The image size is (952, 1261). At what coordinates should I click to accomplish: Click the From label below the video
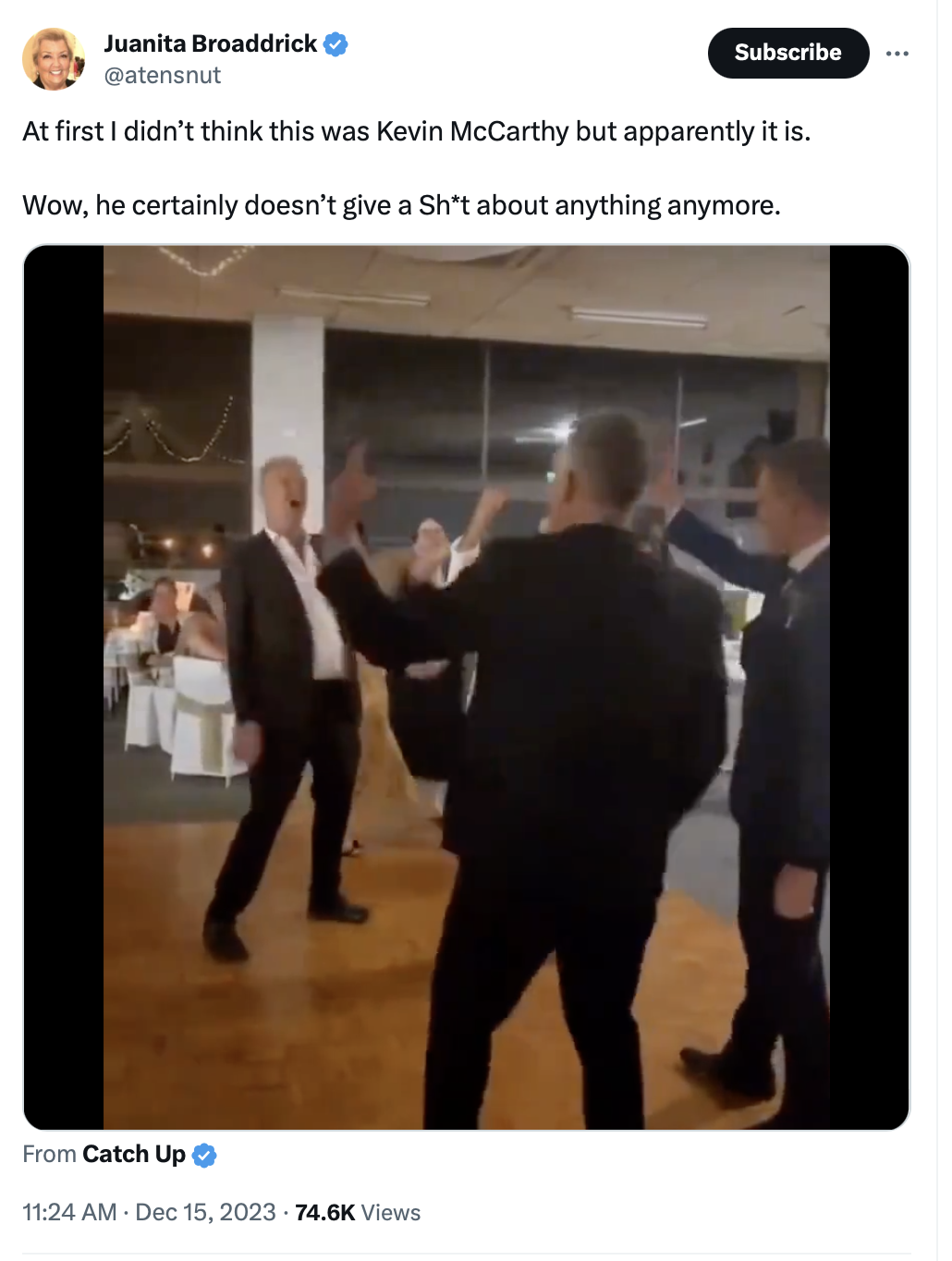tap(49, 1154)
